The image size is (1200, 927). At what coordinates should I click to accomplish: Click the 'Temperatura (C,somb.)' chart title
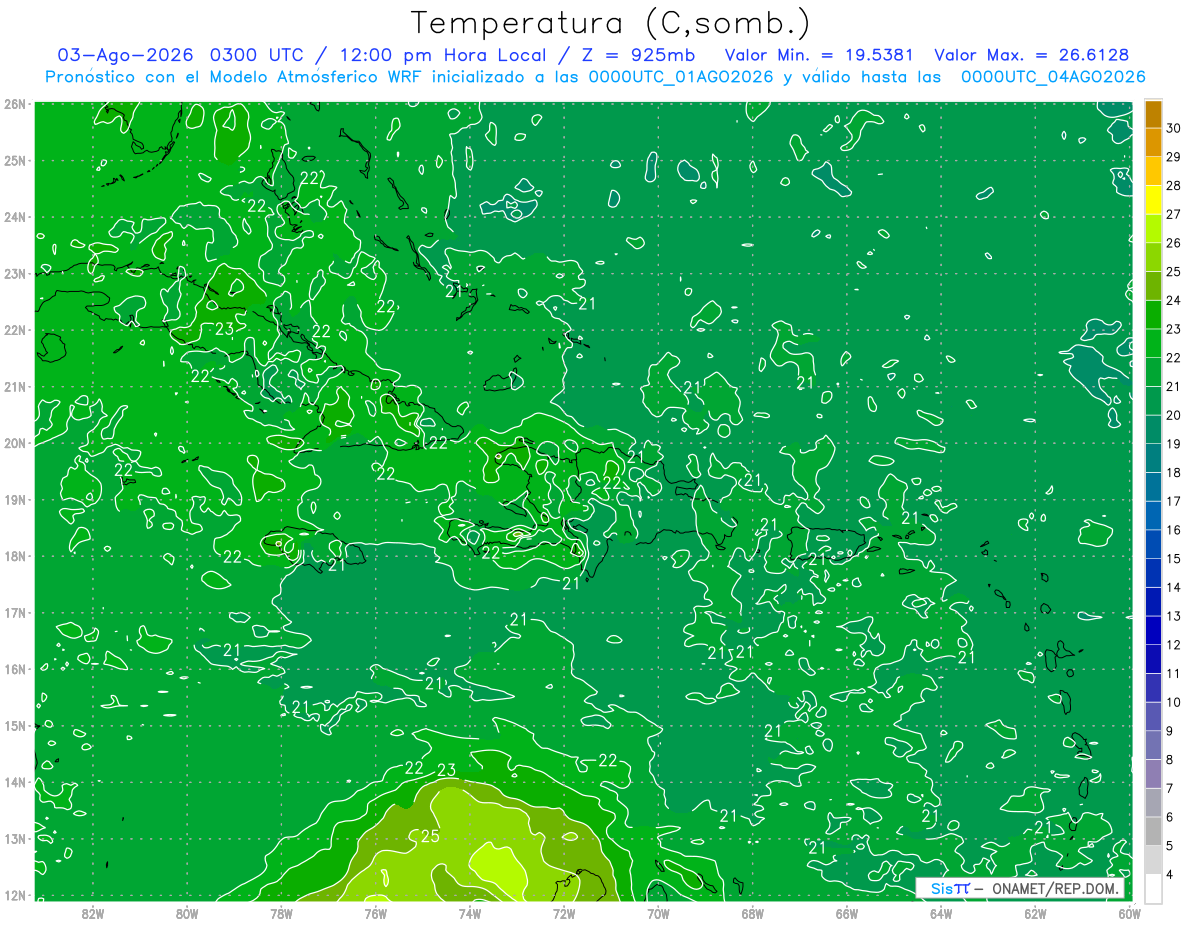[611, 23]
